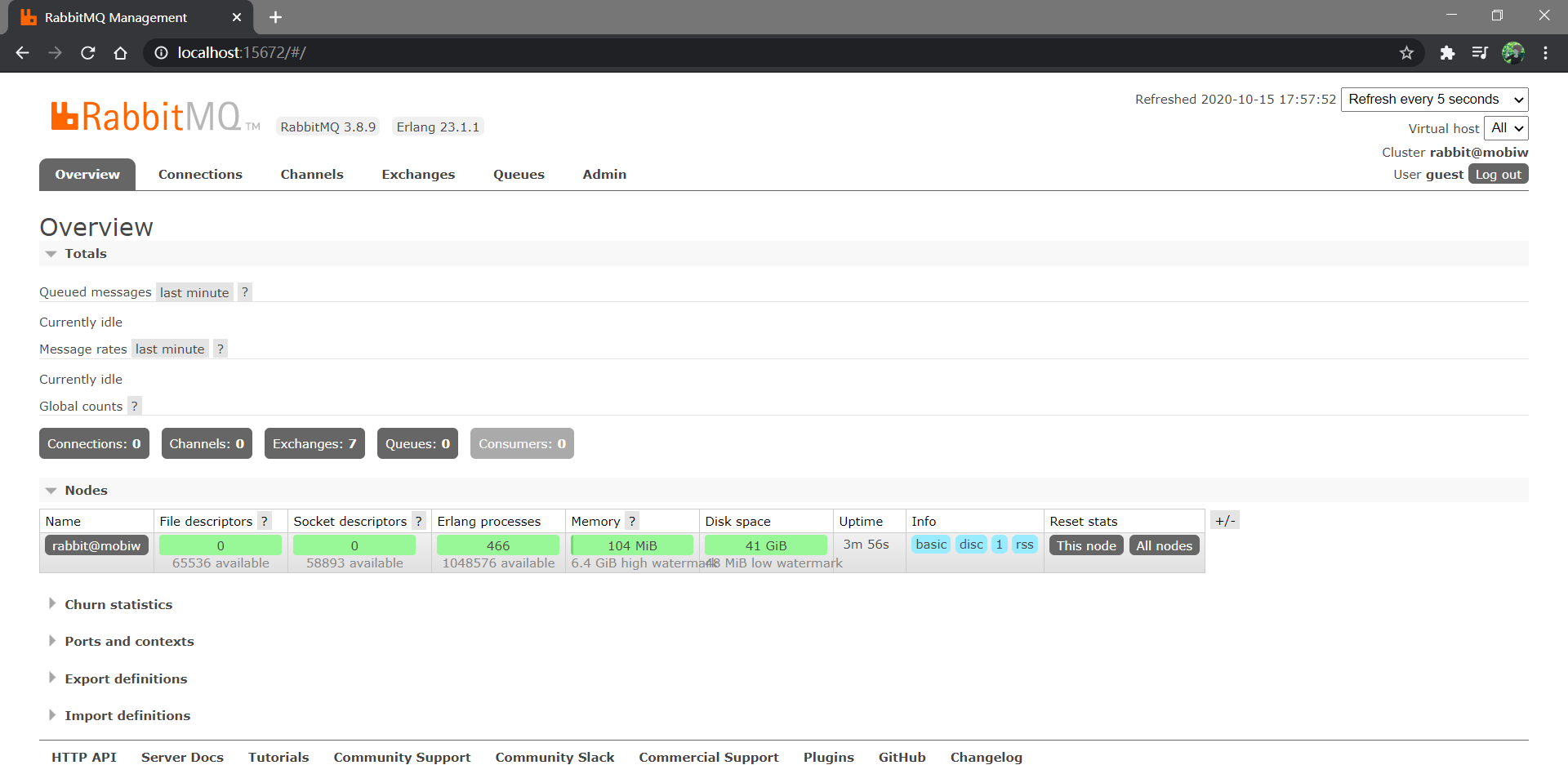The height and width of the screenshot is (774, 1568).
Task: Open the Tutorials footer link
Action: point(278,758)
